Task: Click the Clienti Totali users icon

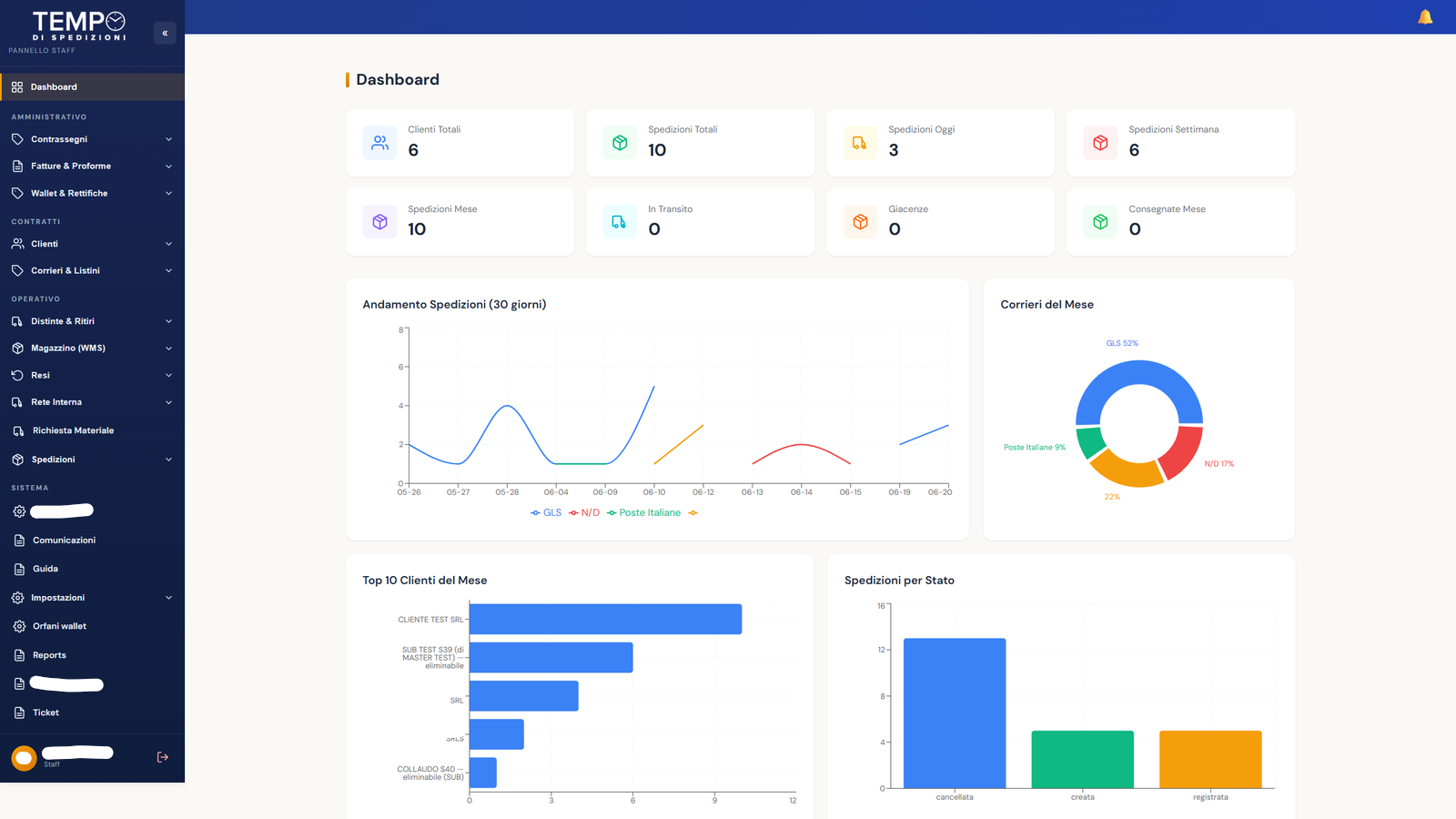Action: (x=379, y=143)
